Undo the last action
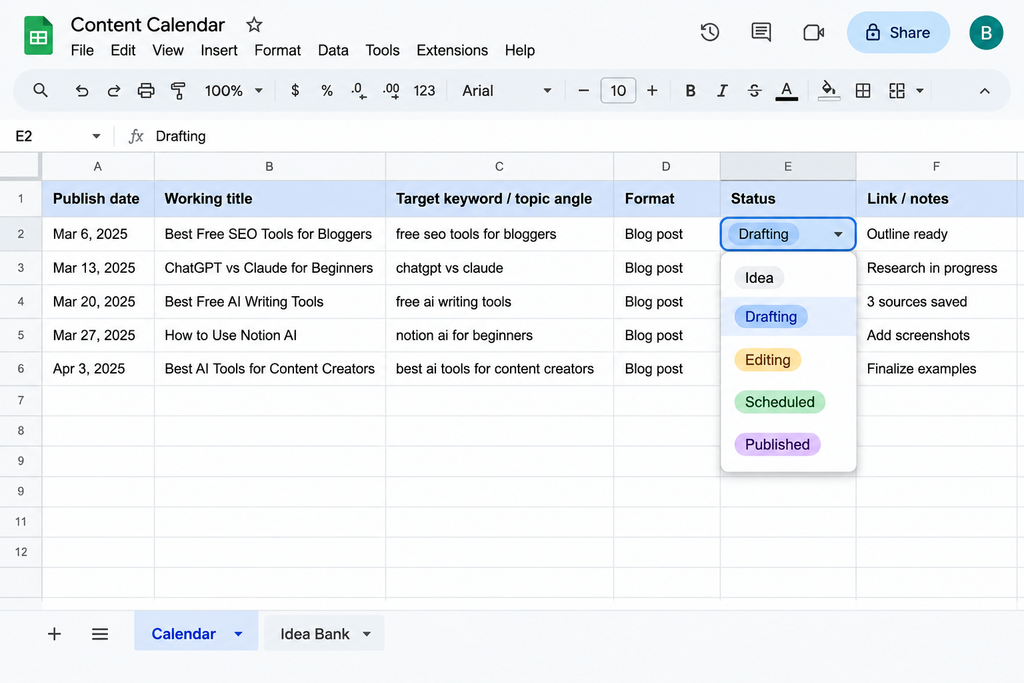 pyautogui.click(x=82, y=91)
